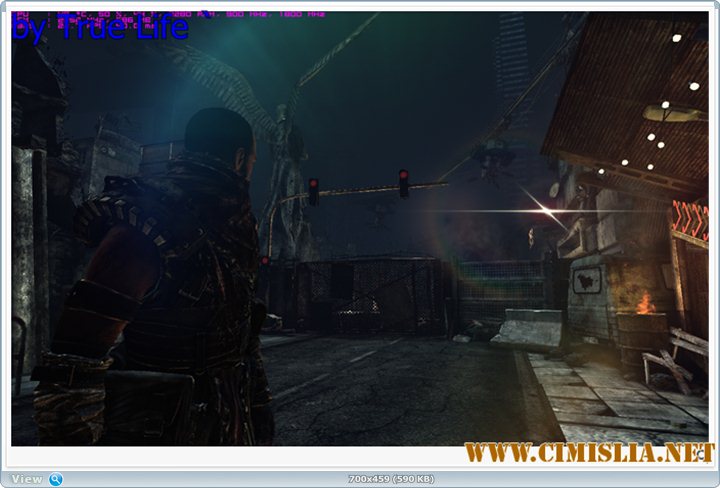This screenshot has width=720, height=488.
Task: Click the fire in the burning barrel
Action: click(645, 304)
